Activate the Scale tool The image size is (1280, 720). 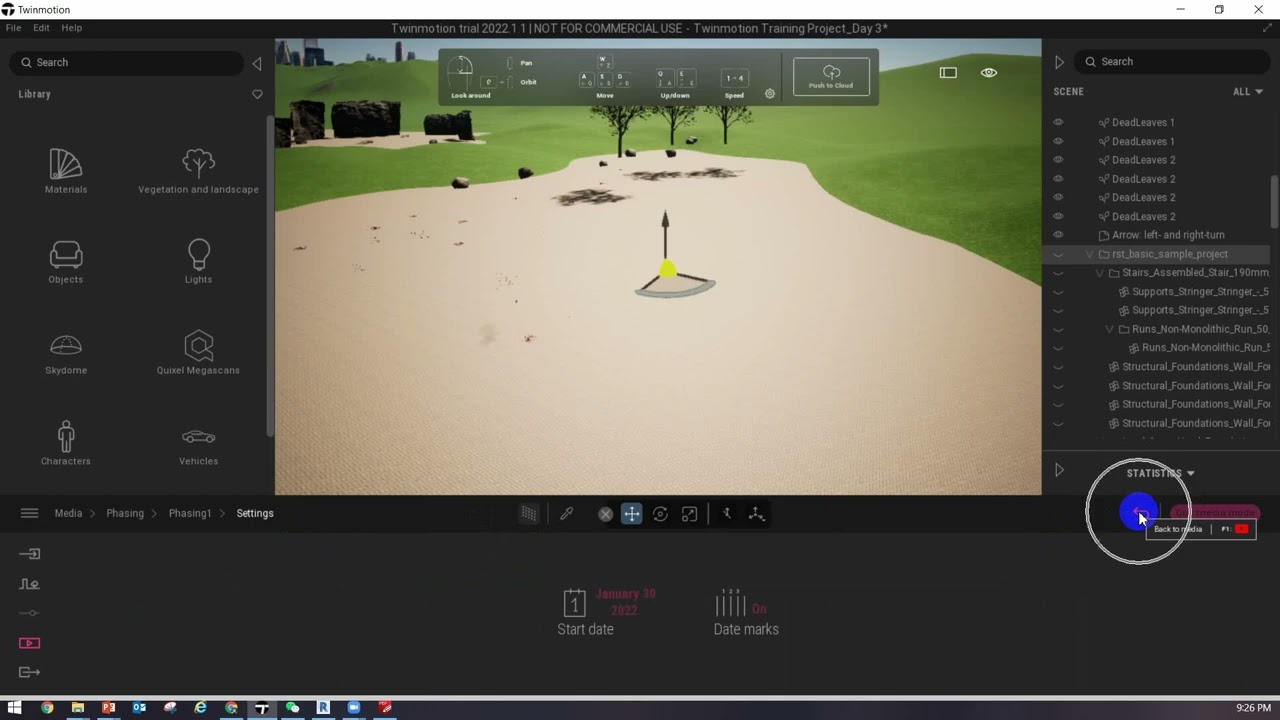(689, 513)
